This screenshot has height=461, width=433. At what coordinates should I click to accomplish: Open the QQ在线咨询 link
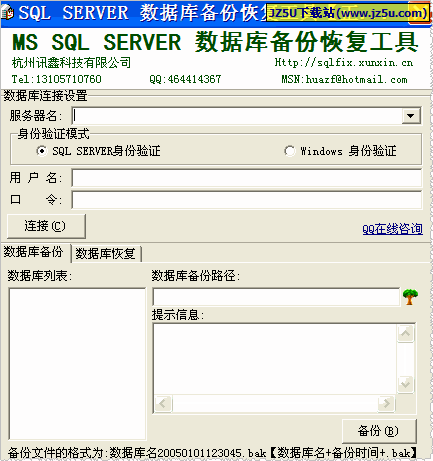pos(392,229)
